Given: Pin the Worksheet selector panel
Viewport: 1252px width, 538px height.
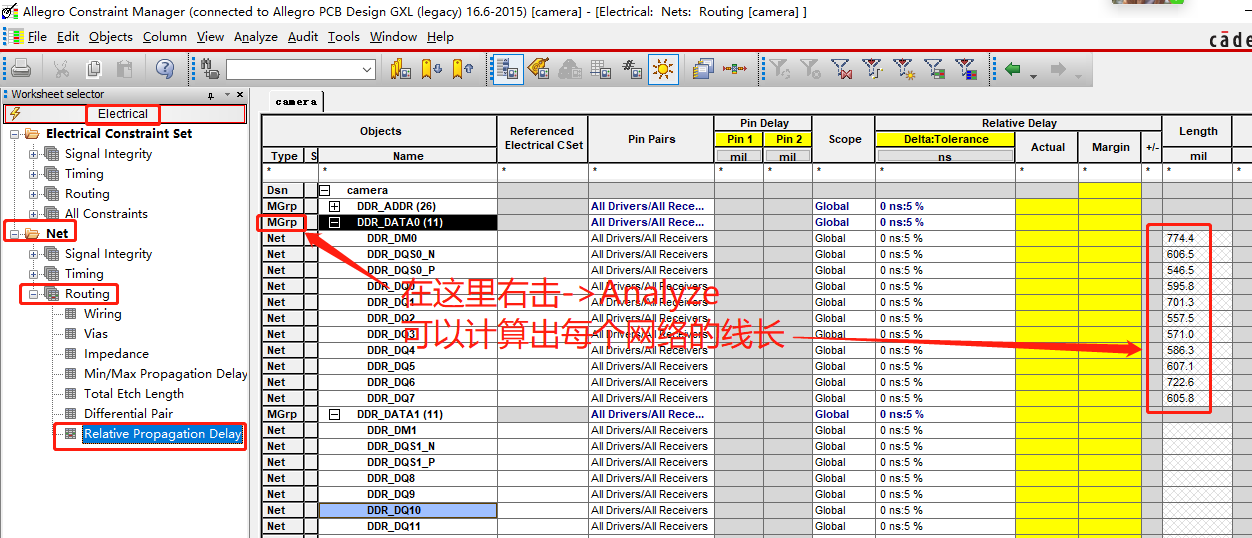Looking at the screenshot, I should [211, 95].
